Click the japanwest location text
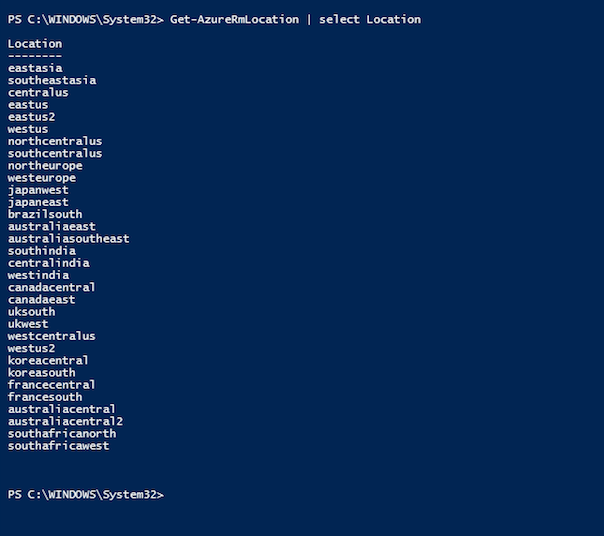Screen dimensions: 604x536 point(38,190)
